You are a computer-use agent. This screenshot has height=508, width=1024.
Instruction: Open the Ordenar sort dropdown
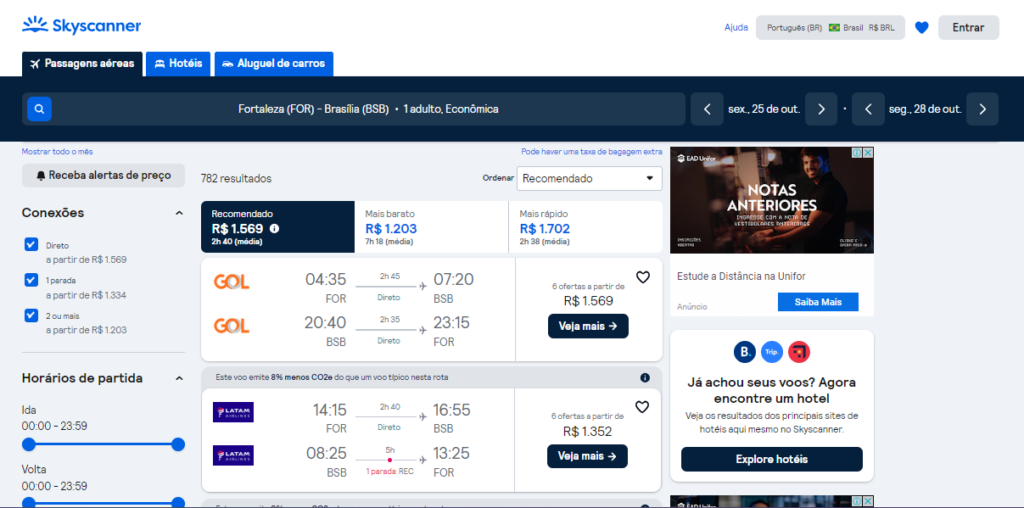[x=589, y=178]
